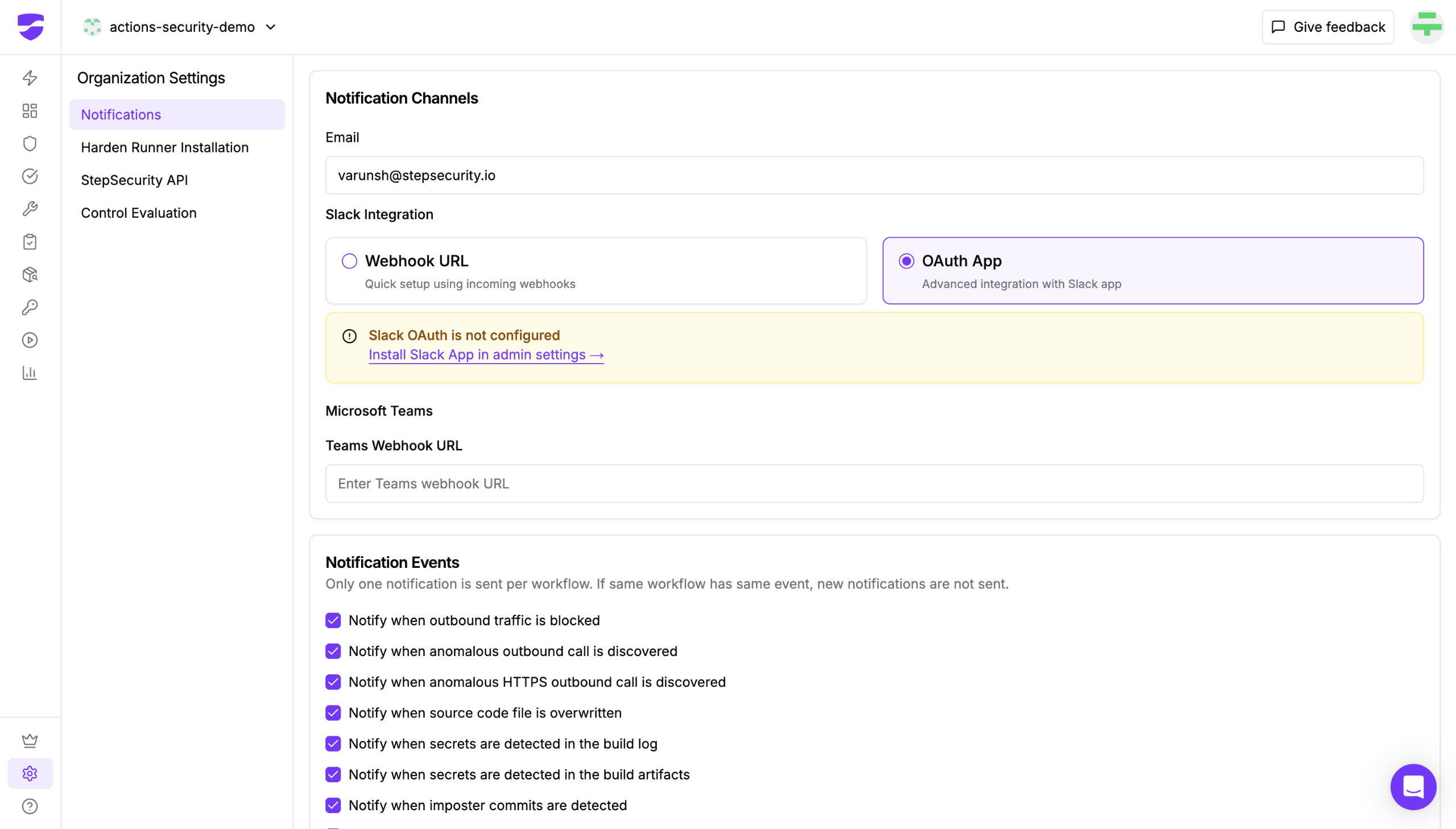Image resolution: width=1456 pixels, height=829 pixels.
Task: Open the package search sidebar icon
Action: [x=30, y=275]
